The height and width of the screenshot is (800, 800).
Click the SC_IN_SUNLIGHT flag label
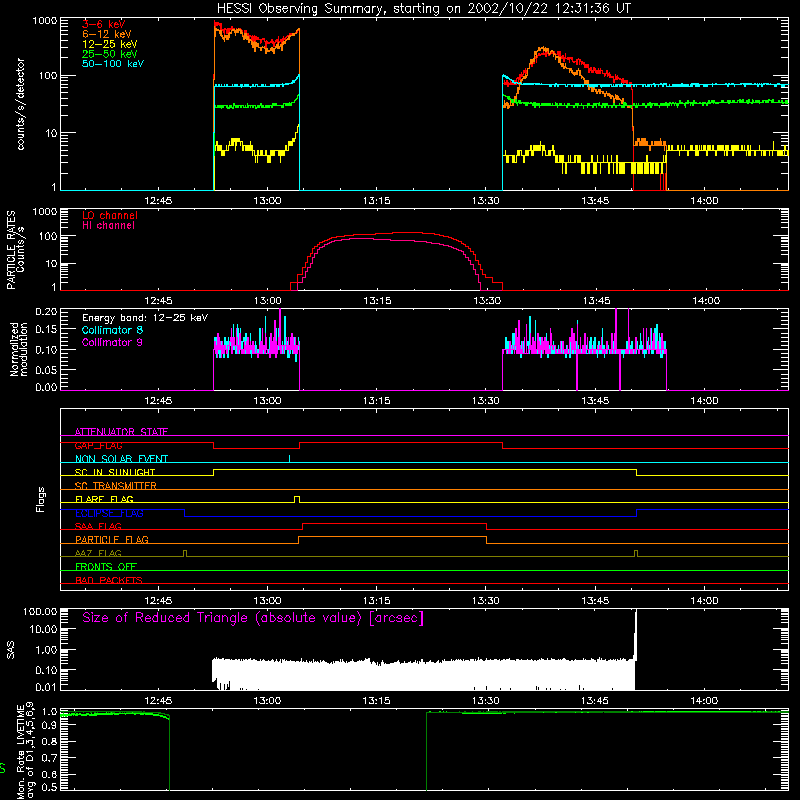click(x=115, y=472)
